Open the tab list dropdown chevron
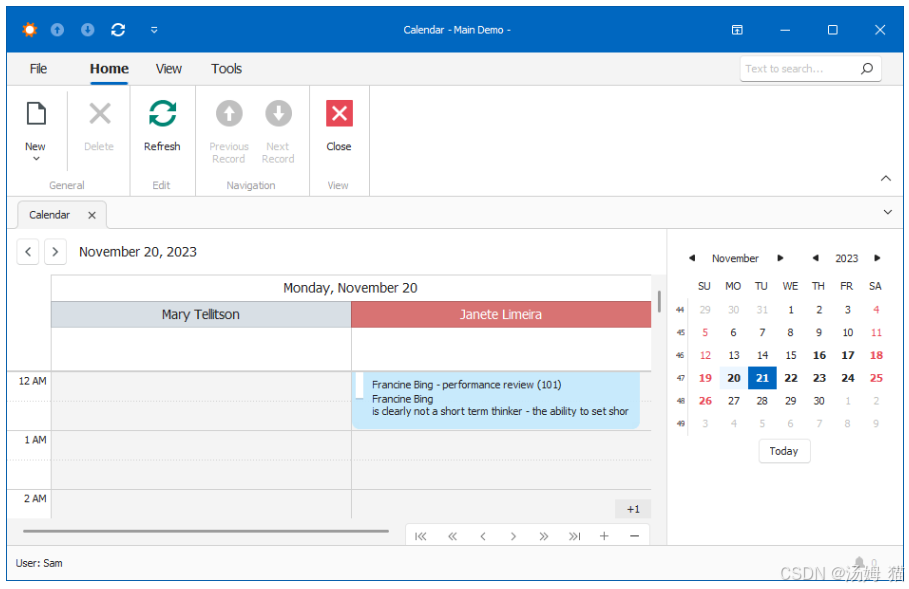The height and width of the screenshot is (589, 909). point(888,212)
